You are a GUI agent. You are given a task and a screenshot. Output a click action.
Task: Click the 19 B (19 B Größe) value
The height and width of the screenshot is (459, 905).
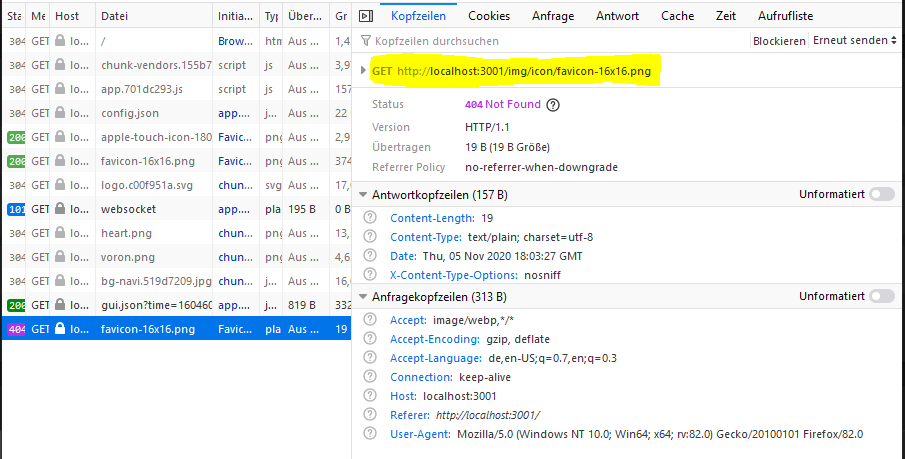507,147
